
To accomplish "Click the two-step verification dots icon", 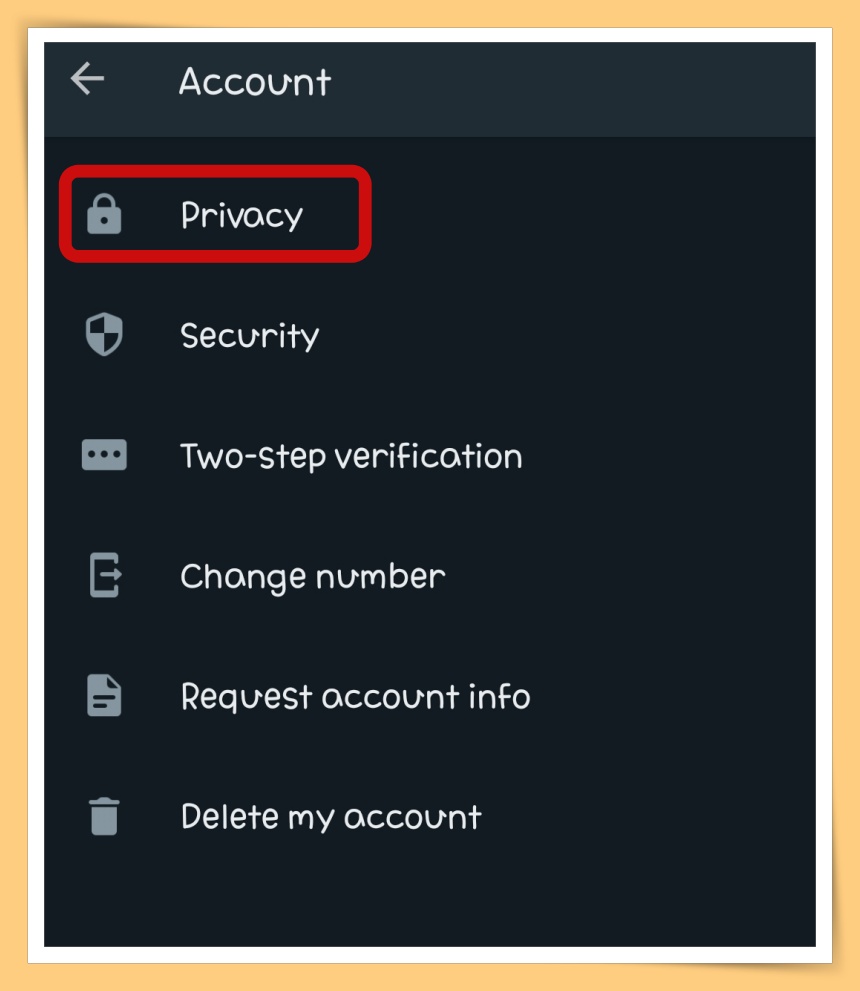I will click(x=104, y=454).
